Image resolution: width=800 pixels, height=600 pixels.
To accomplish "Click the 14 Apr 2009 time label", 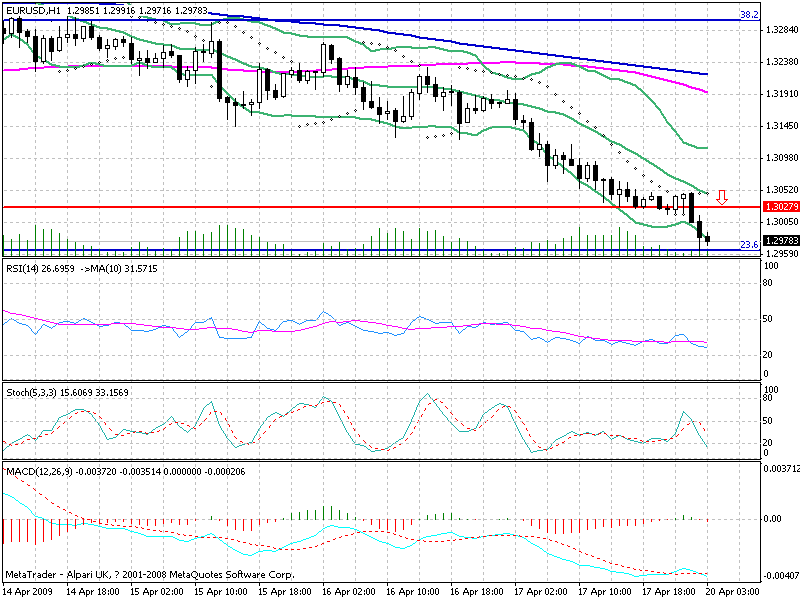I will (x=29, y=592).
